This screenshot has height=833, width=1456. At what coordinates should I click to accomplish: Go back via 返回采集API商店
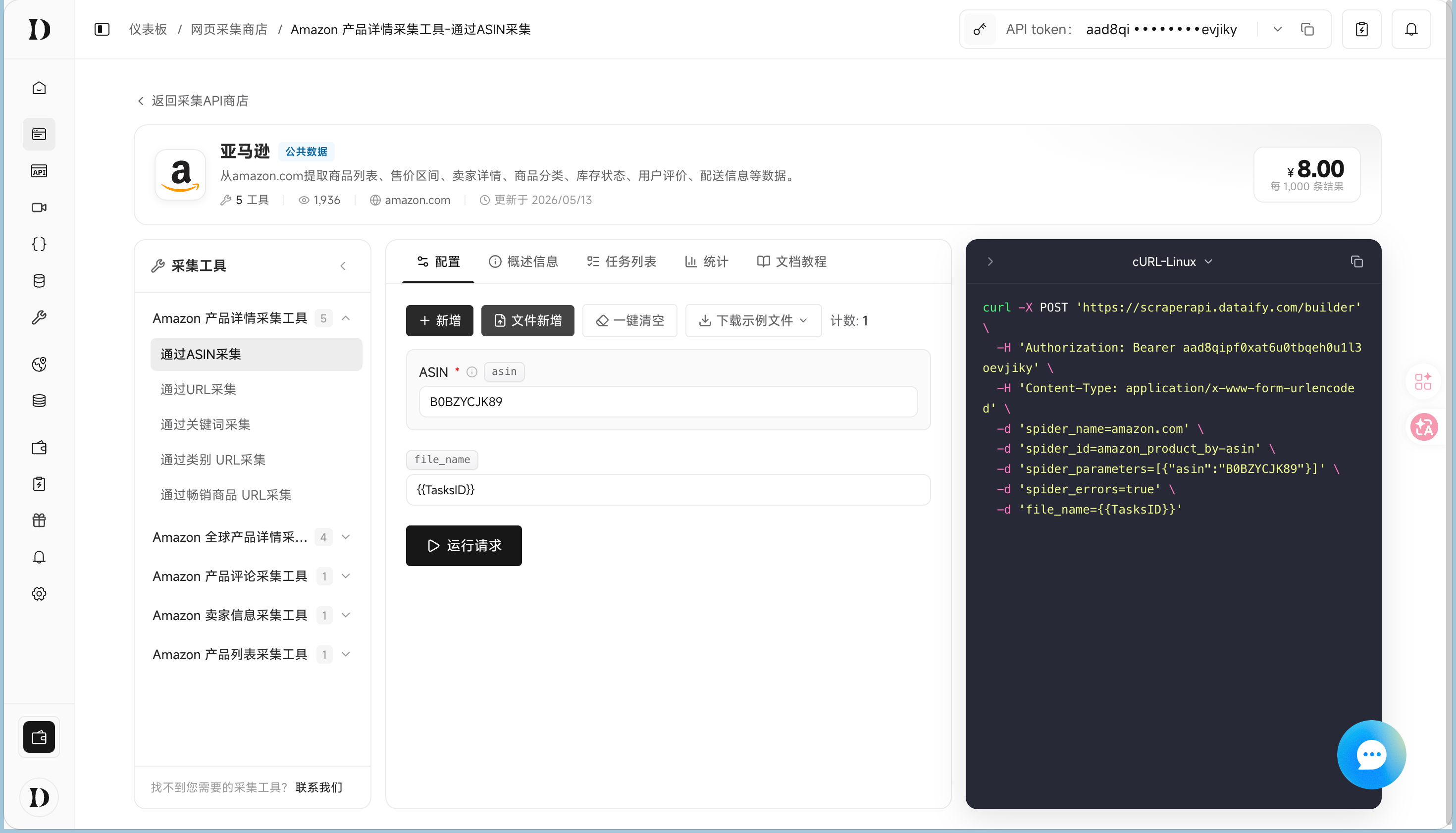coord(193,101)
